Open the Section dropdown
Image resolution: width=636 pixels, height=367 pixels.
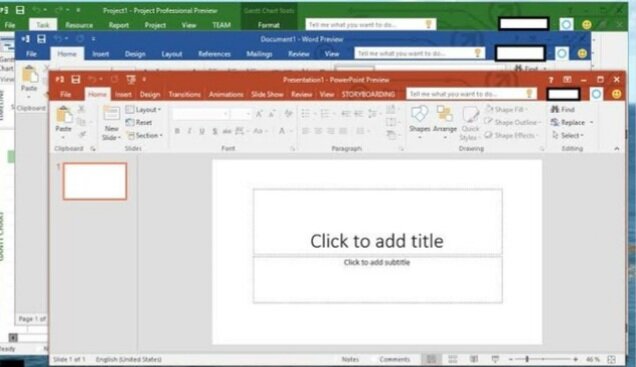tap(145, 135)
